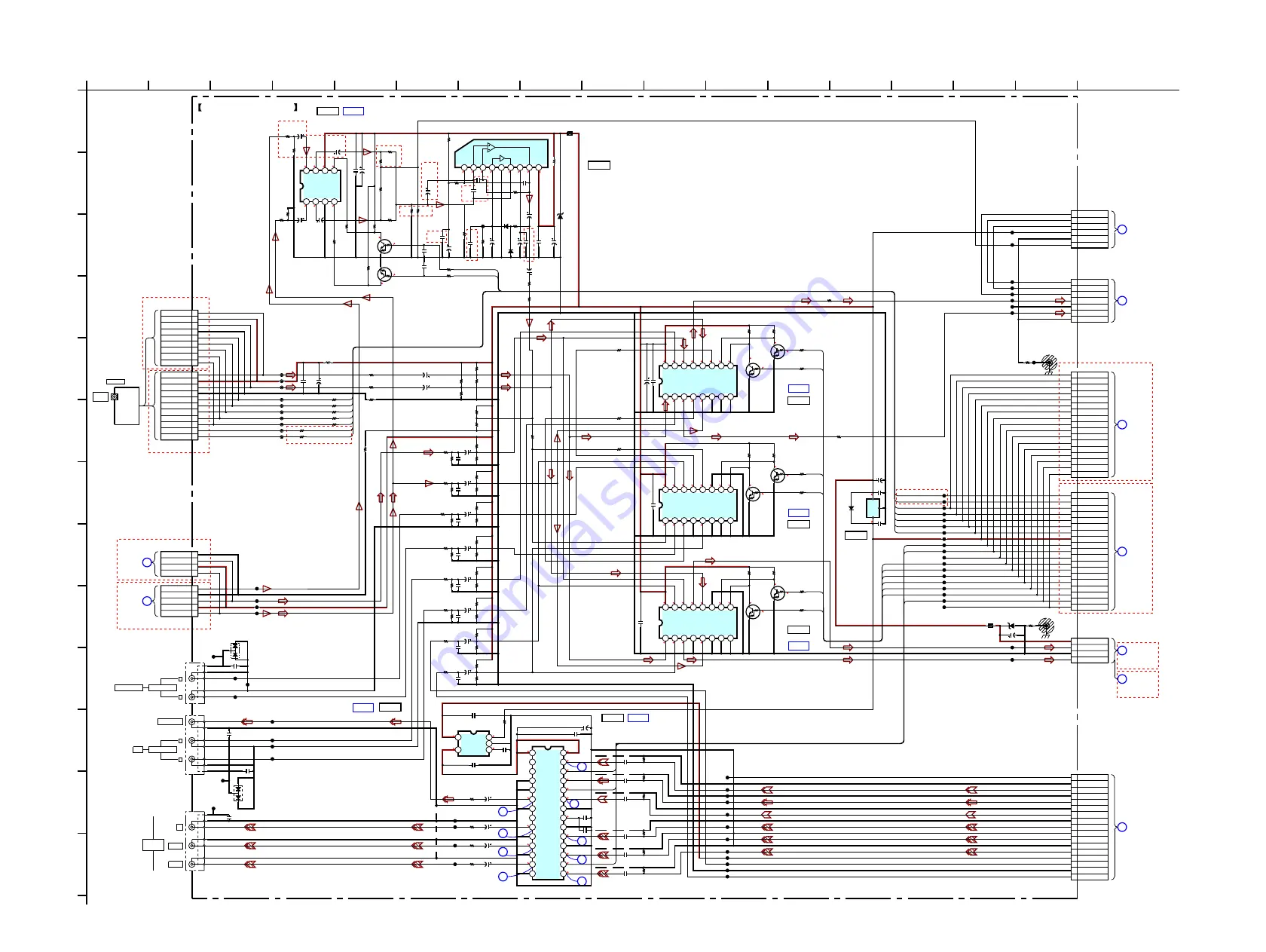The height and width of the screenshot is (952, 1266).
Task: Select the middle of three stacked 16-pin ICs
Action: coord(698,504)
